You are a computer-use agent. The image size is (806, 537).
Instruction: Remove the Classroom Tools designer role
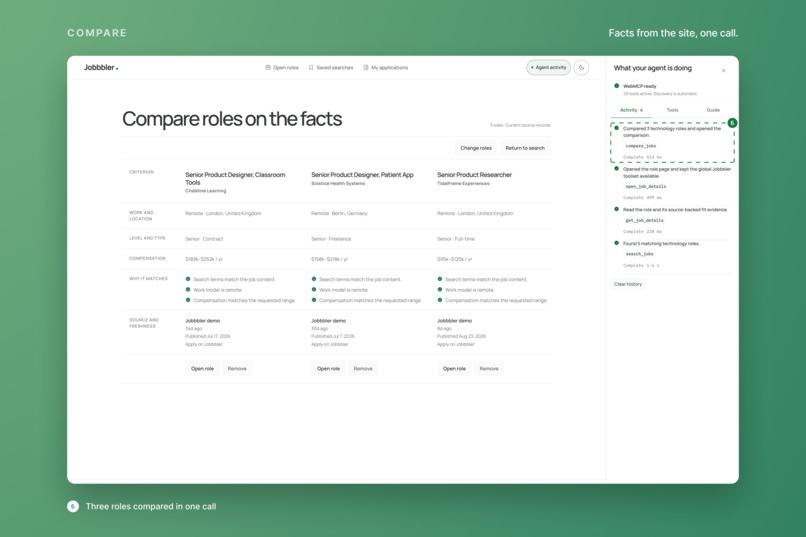[237, 368]
